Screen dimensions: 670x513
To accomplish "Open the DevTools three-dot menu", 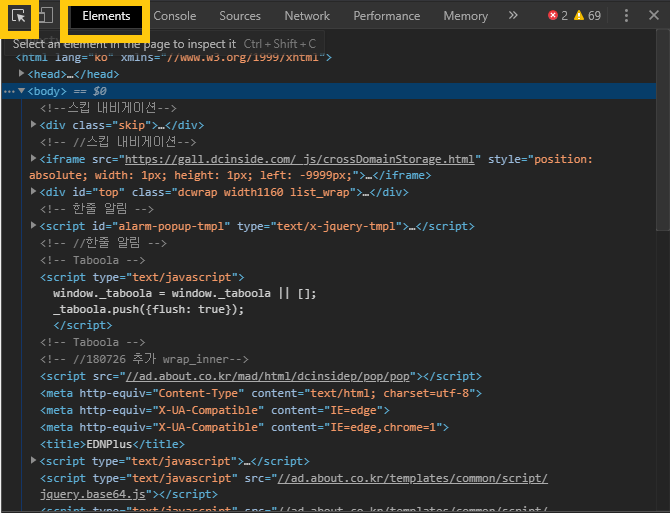I will [626, 16].
